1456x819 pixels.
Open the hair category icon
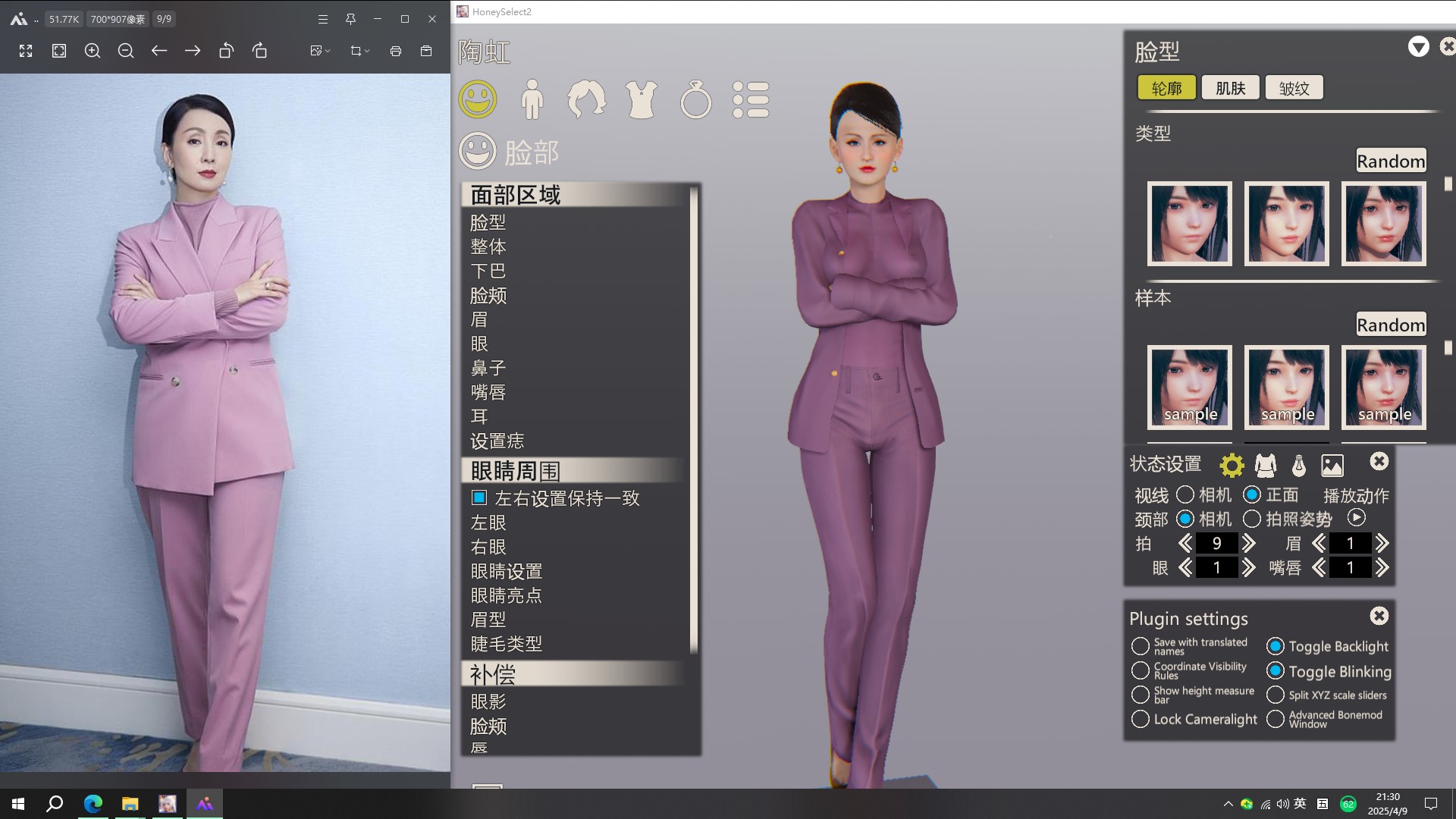click(x=586, y=100)
